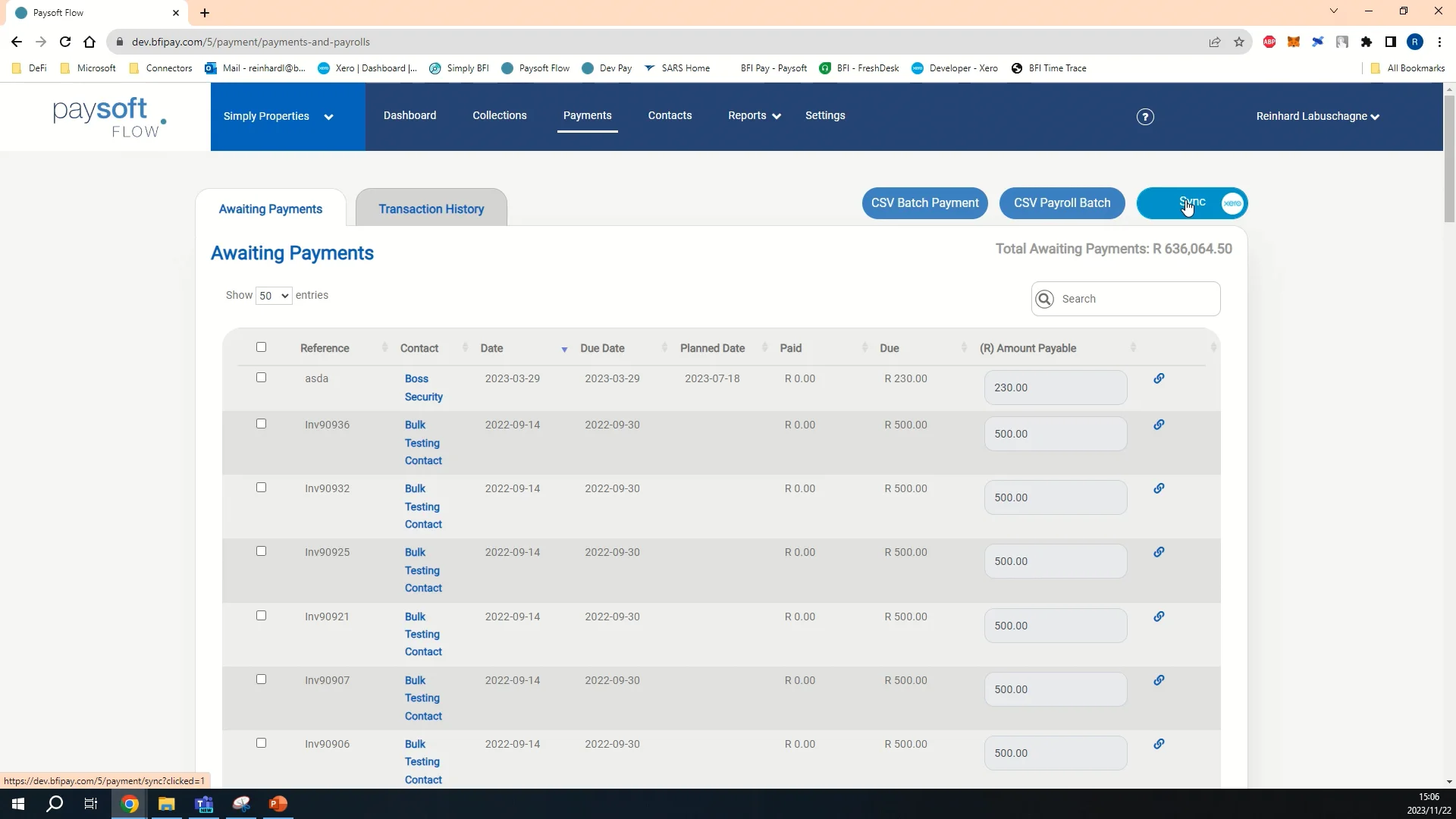Viewport: 1456px width, 819px height.
Task: Click the CSV Payroll Batch button
Action: [1062, 203]
